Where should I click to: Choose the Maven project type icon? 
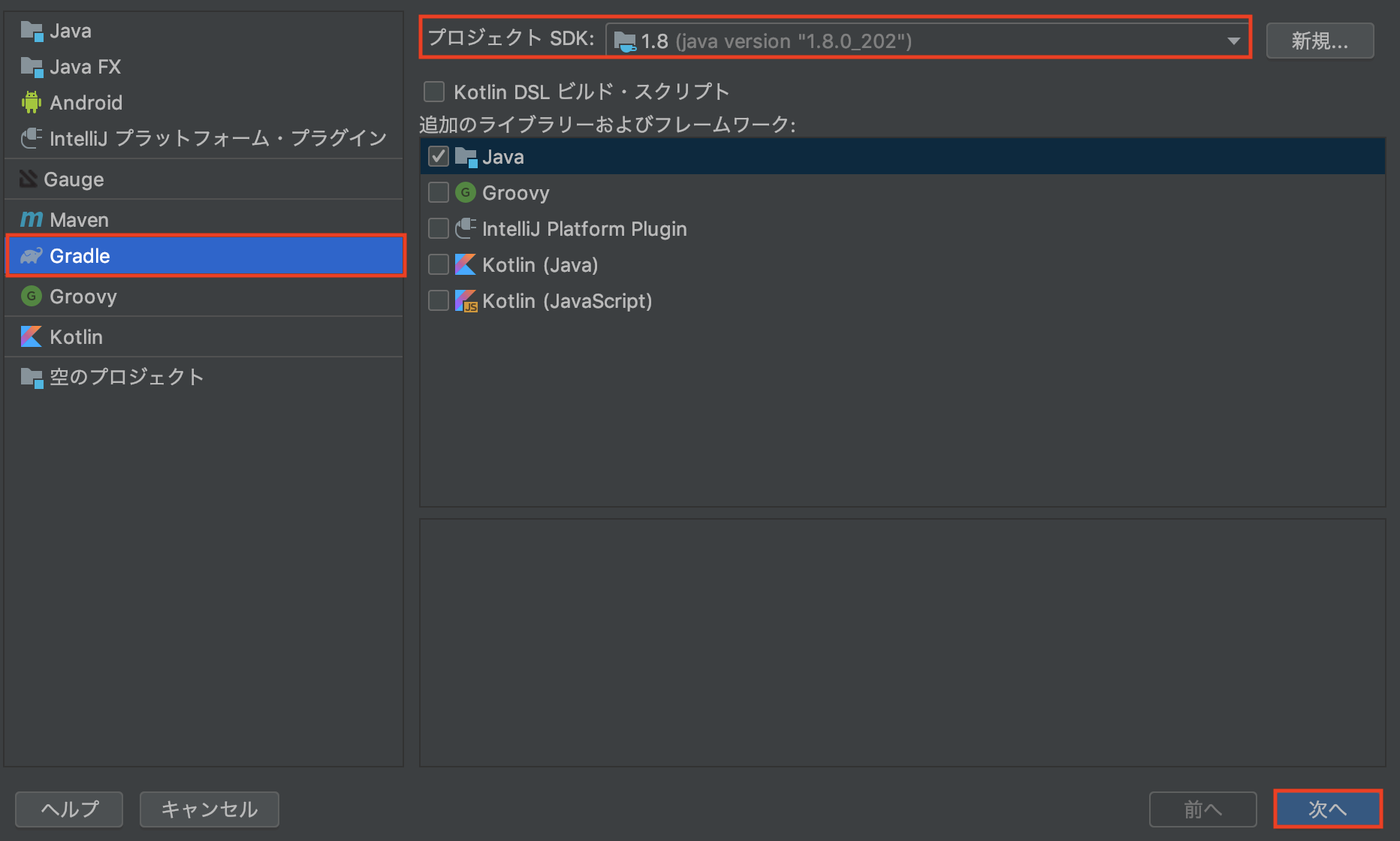pos(31,219)
